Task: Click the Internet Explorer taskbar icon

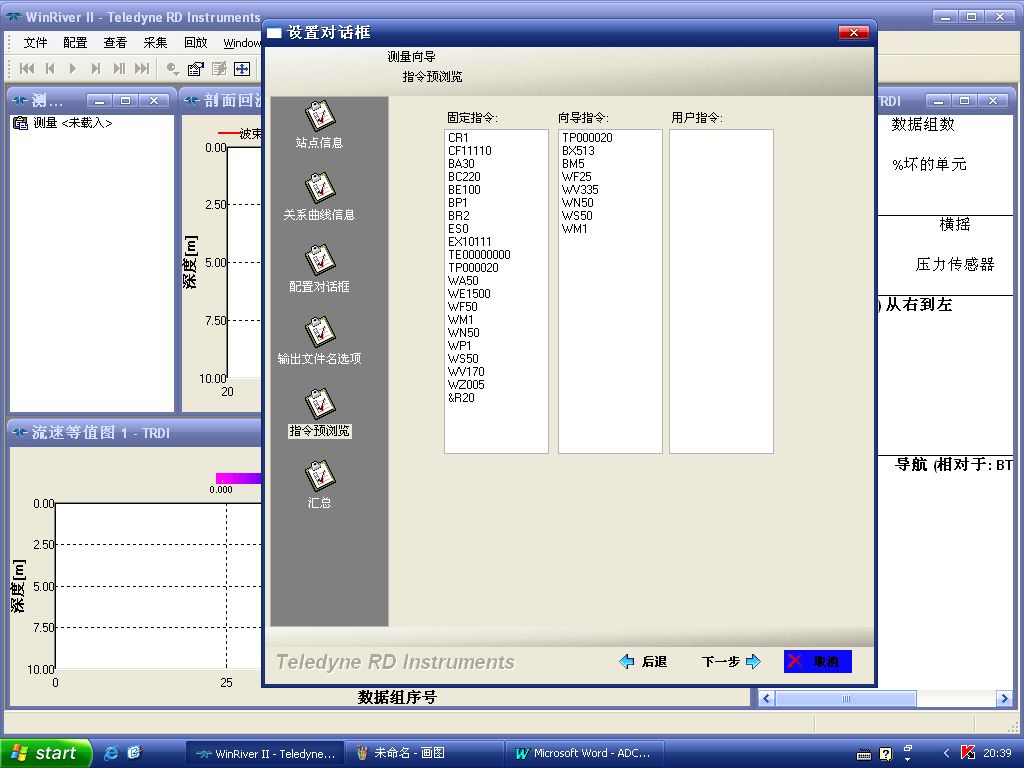Action: [x=110, y=752]
